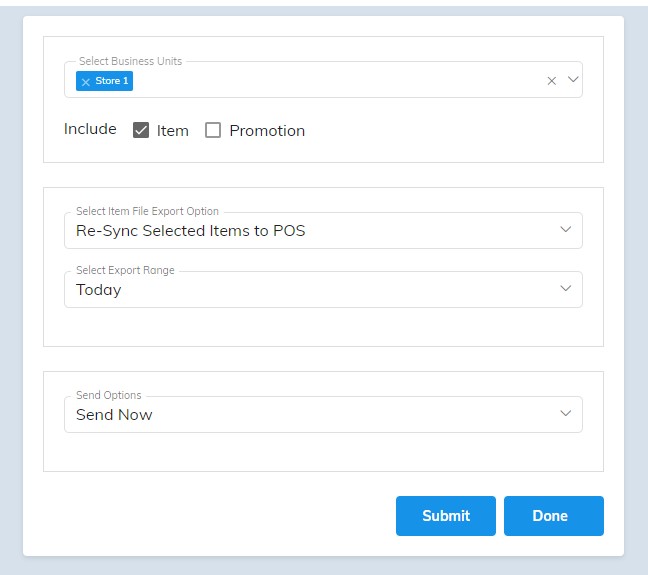The image size is (648, 575).
Task: Click the Send Options field label
Action: click(109, 395)
